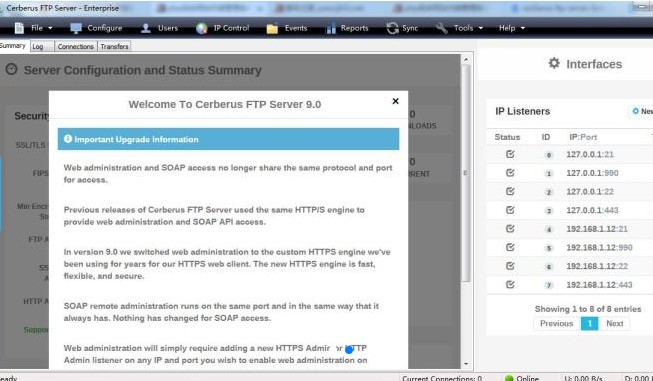Click the IP Control globe icon

pos(202,28)
